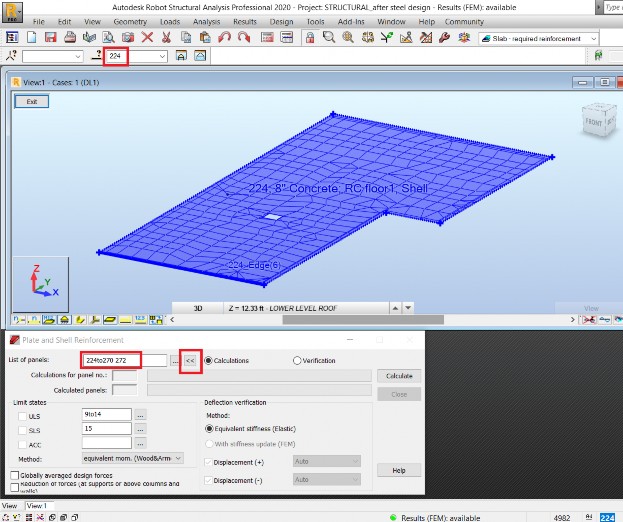Viewport: 623px width, 522px height.
Task: Enable the ULS limit state checkbox
Action: 23,416
